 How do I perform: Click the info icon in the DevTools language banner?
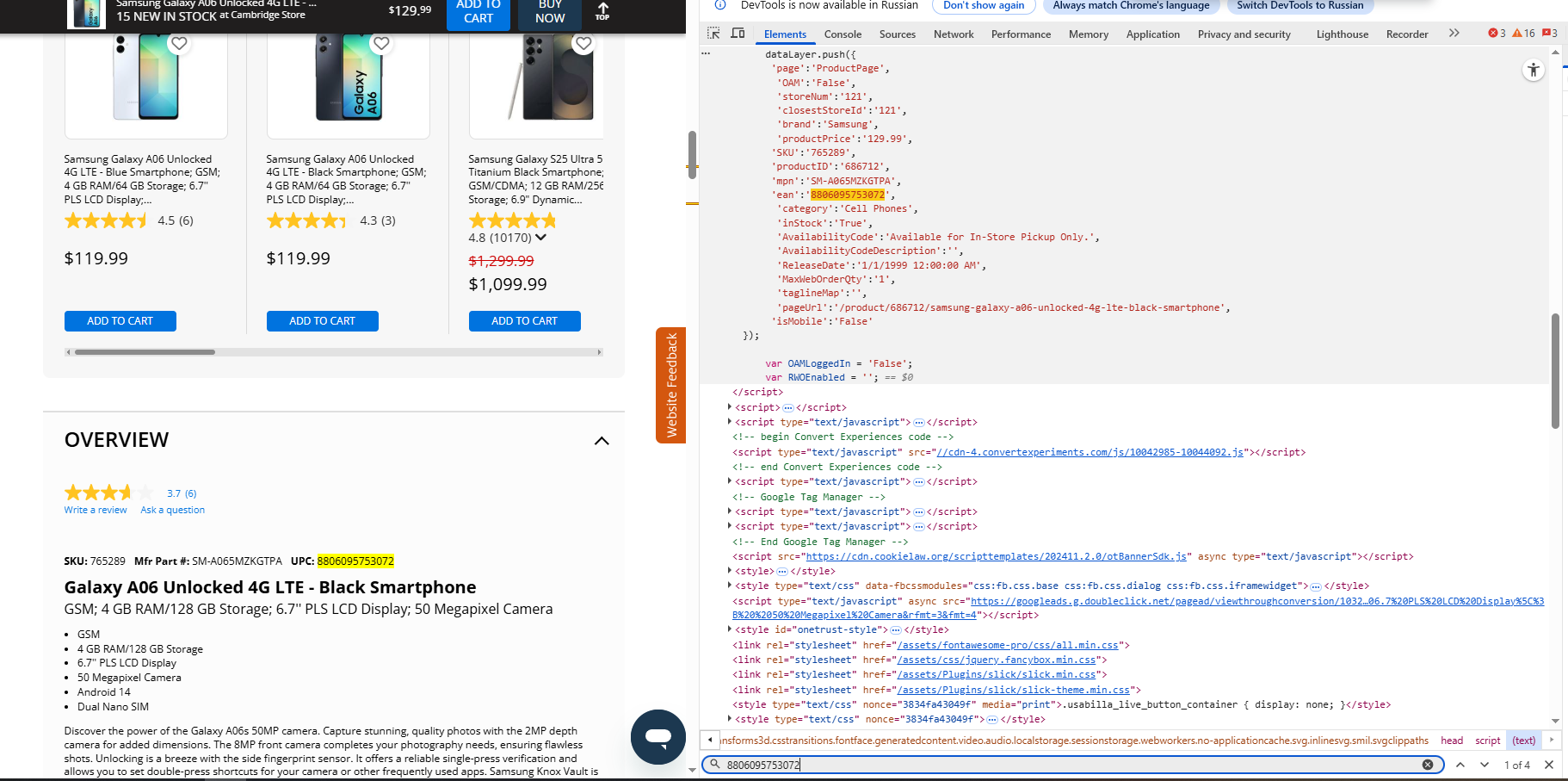pyautogui.click(x=720, y=5)
